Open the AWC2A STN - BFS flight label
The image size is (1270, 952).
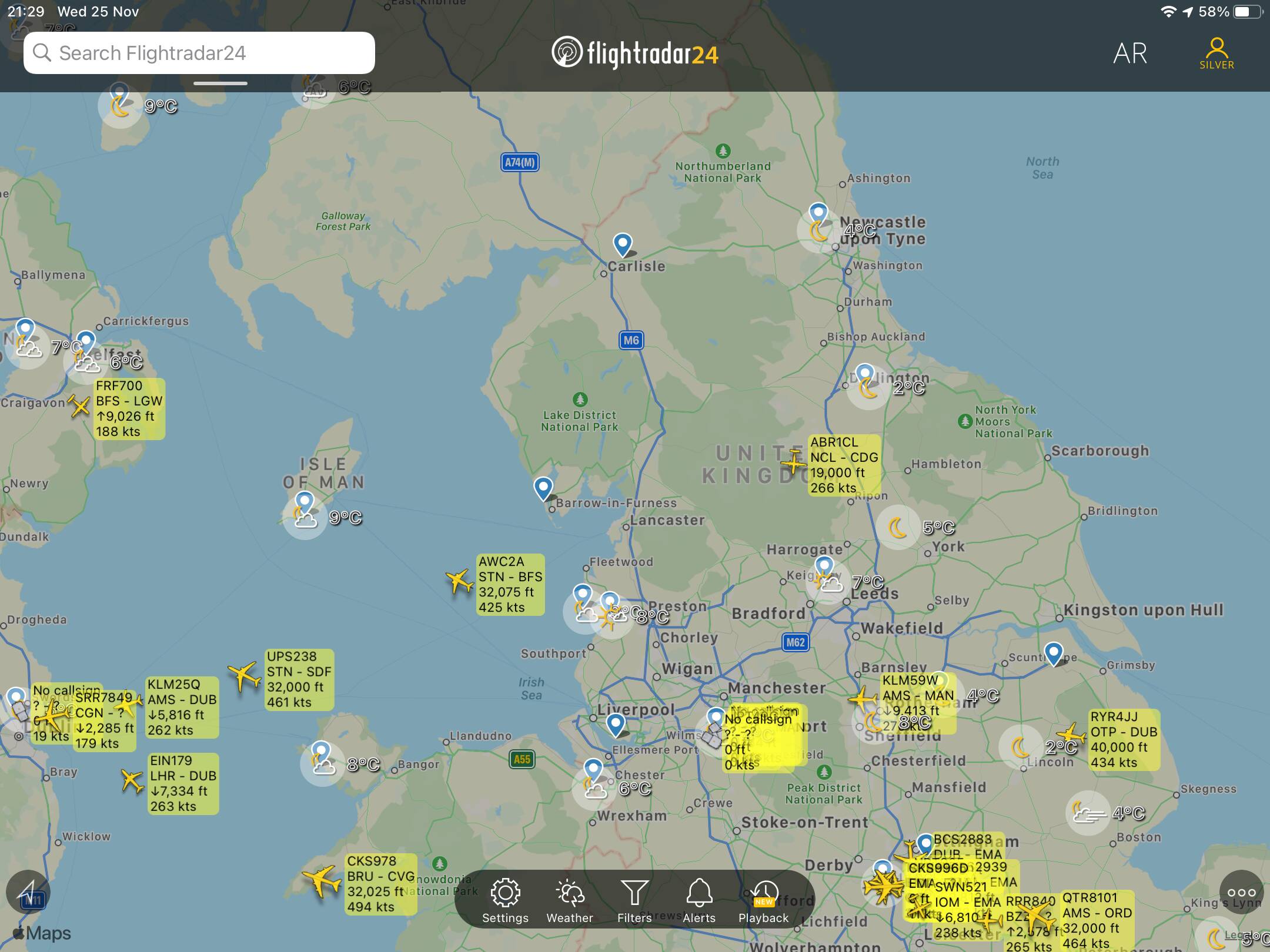pyautogui.click(x=510, y=585)
